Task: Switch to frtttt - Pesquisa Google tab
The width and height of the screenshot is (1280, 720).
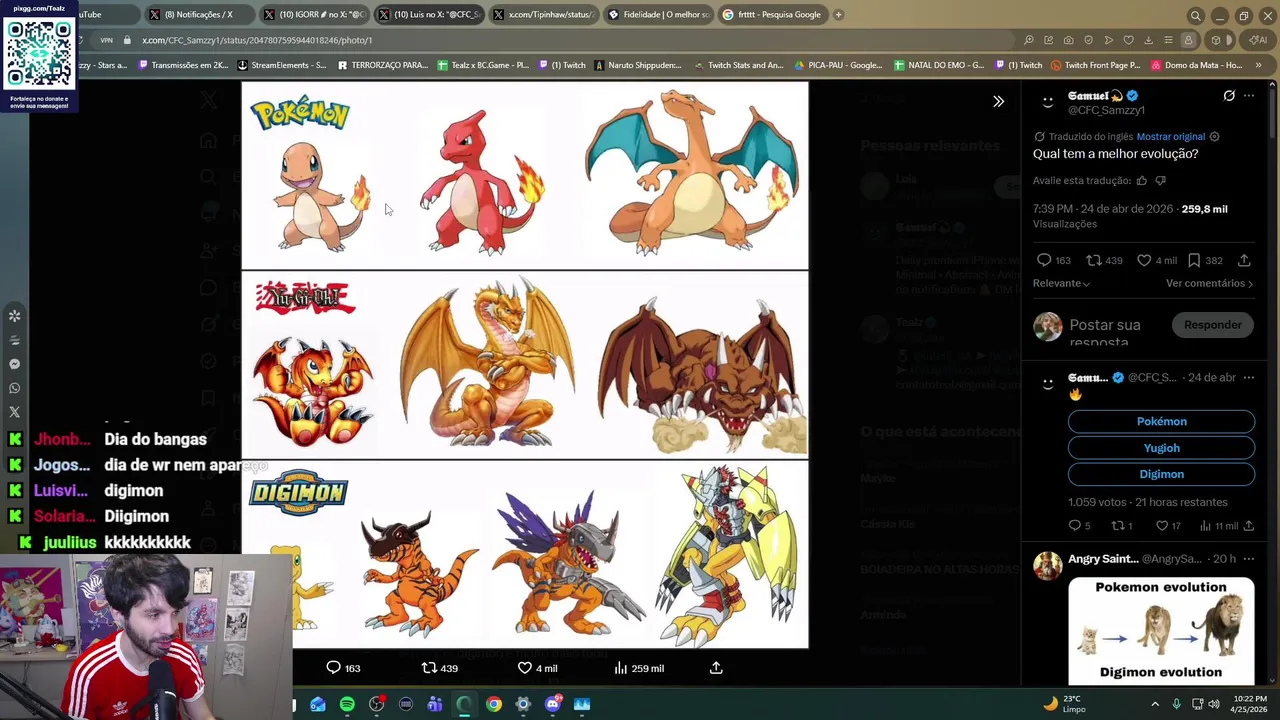Action: (x=773, y=15)
